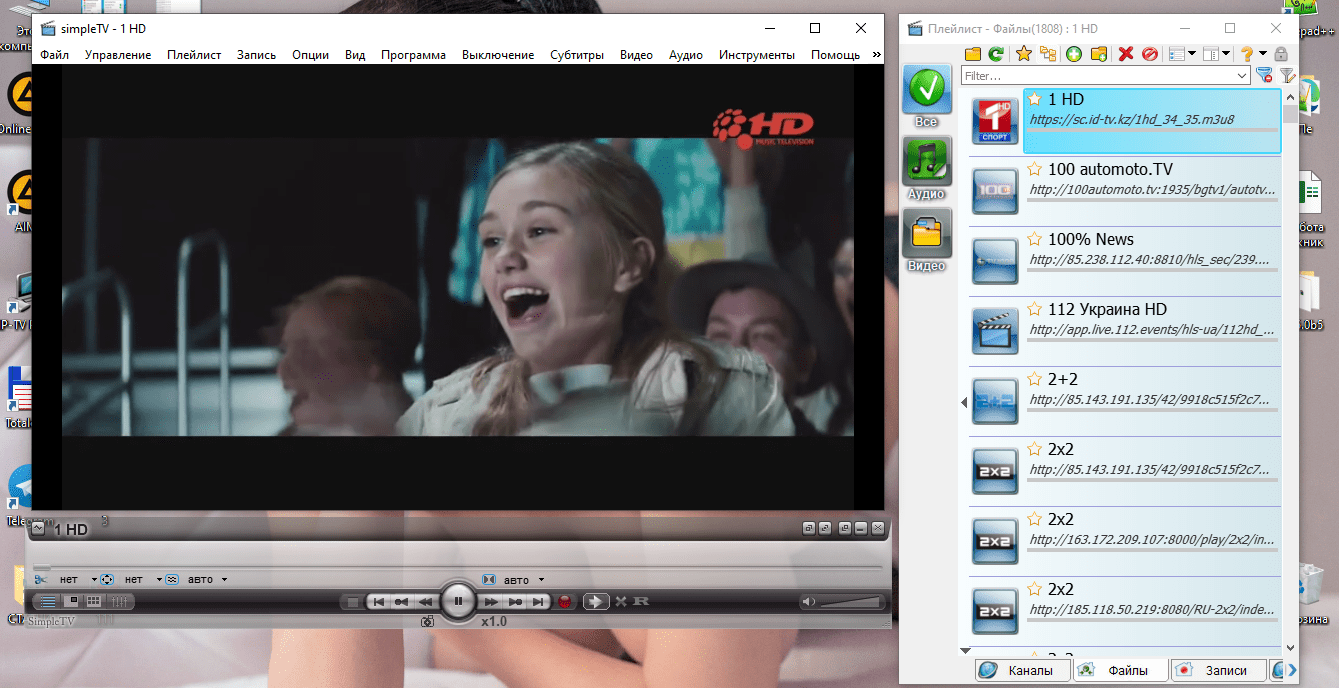Toggle favorite star for 112 Украина HD
This screenshot has width=1339, height=688.
click(x=1035, y=310)
